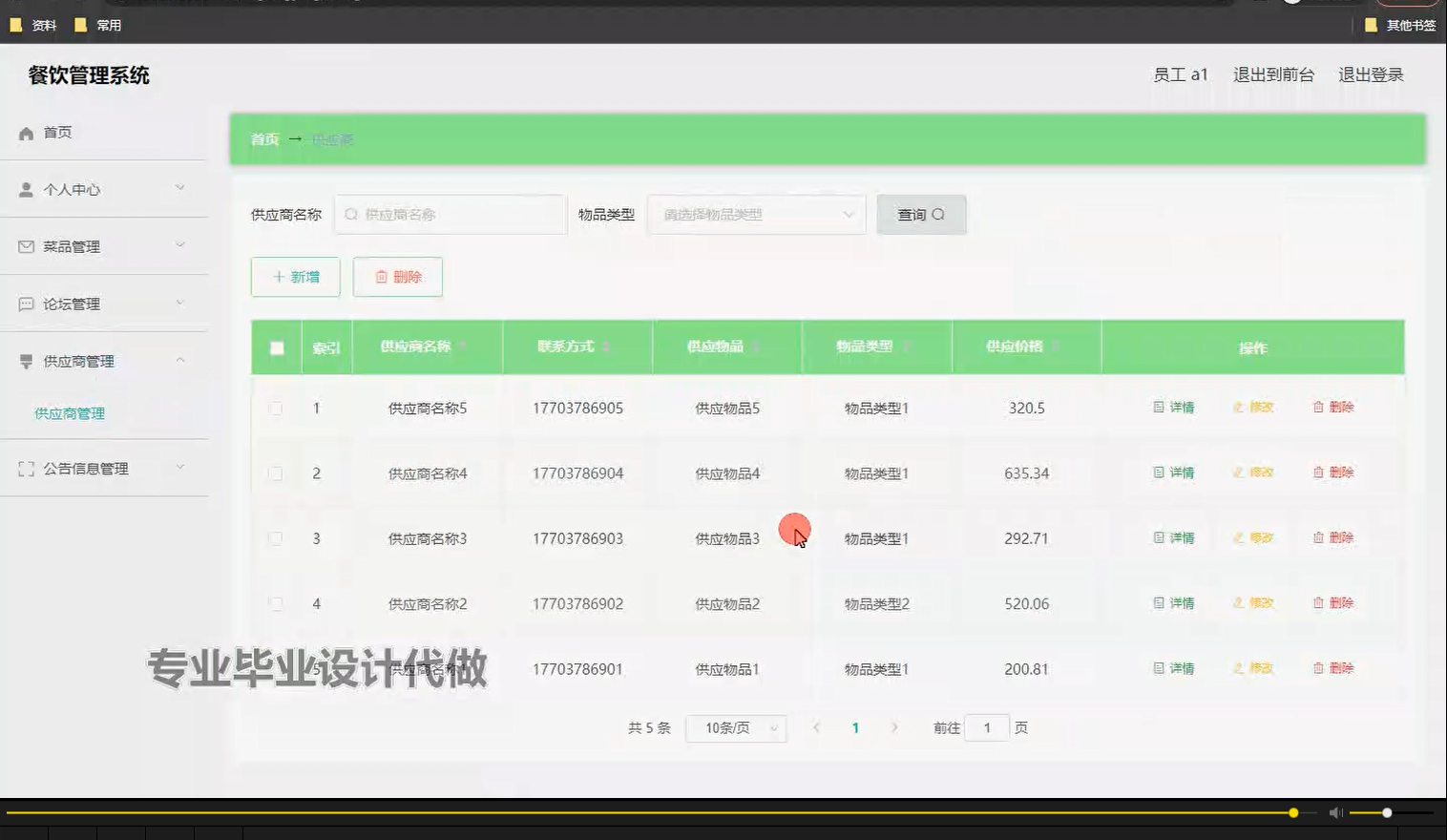Open 详情 for 供应商名称2
This screenshot has width=1447, height=840.
(1174, 603)
